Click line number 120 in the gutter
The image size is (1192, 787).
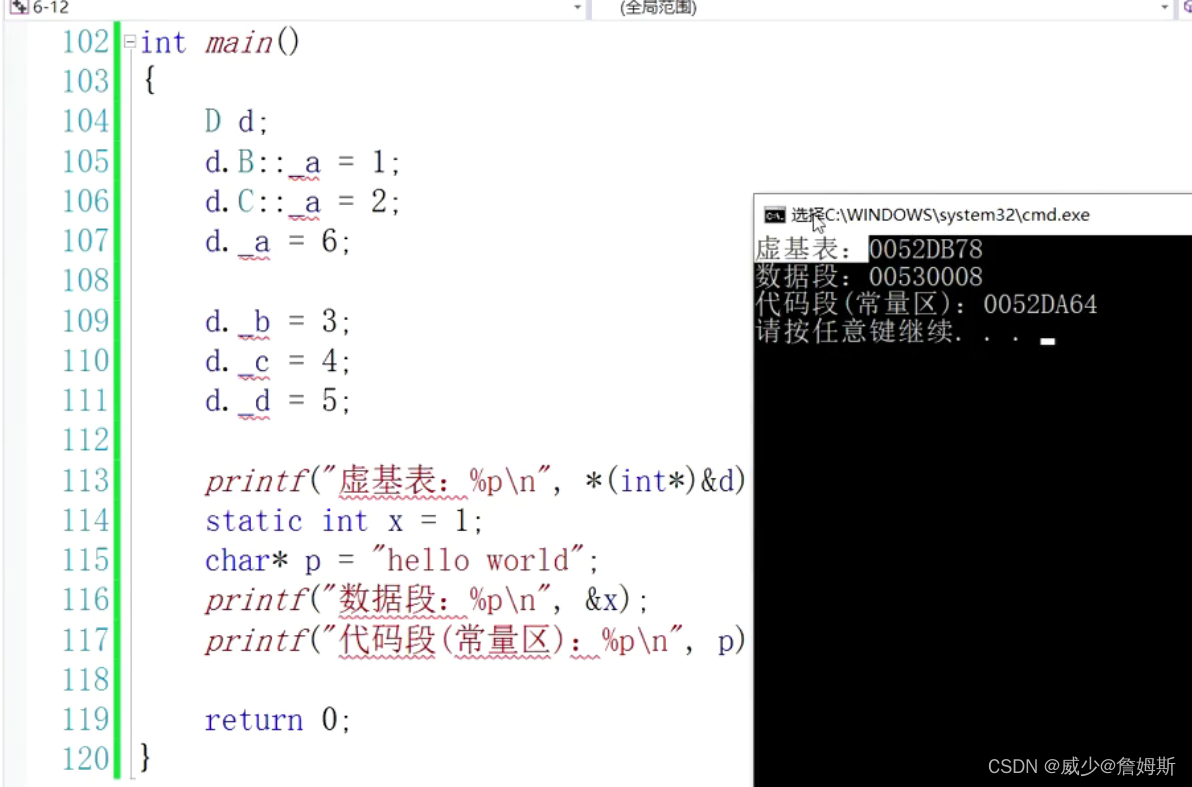[x=85, y=759]
